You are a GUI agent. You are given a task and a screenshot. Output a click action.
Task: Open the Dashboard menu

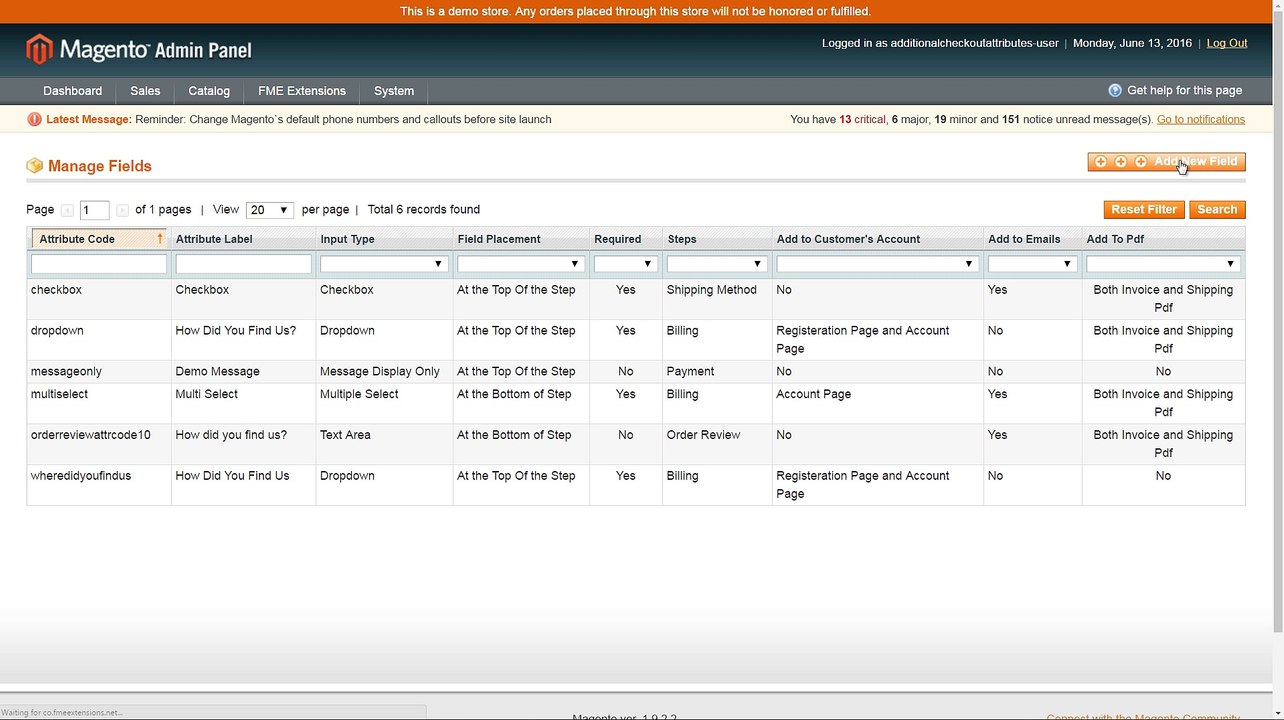coord(72,91)
